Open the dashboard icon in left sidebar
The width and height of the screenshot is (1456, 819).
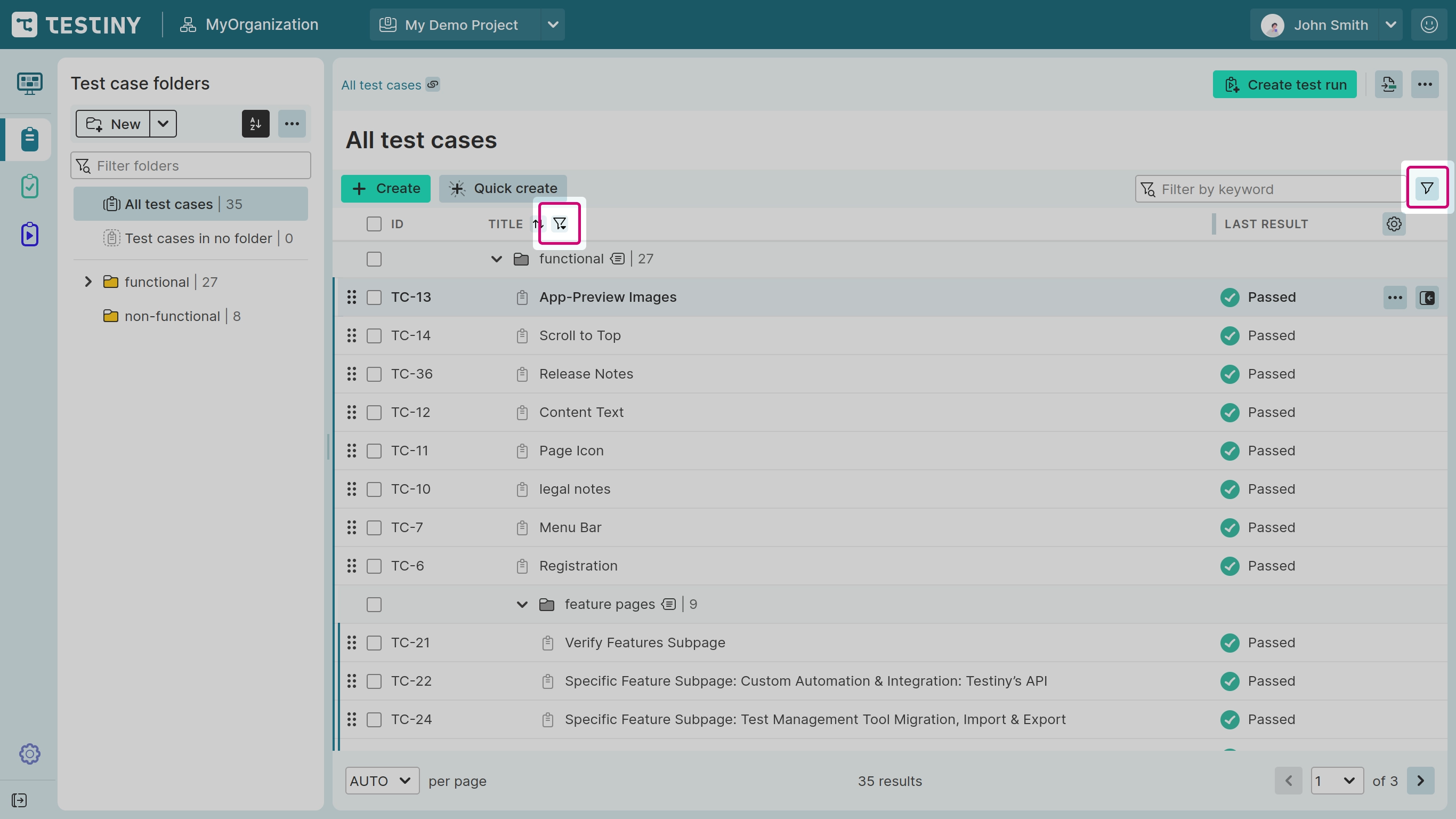pyautogui.click(x=29, y=84)
